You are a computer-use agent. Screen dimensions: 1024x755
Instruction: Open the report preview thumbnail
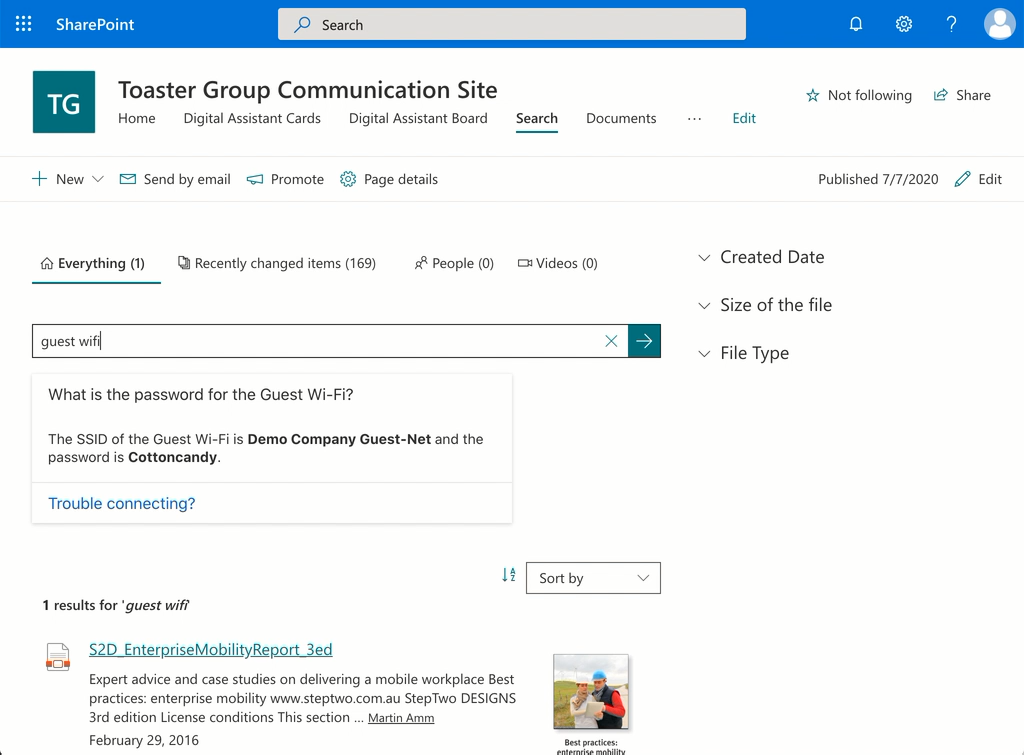pos(591,692)
